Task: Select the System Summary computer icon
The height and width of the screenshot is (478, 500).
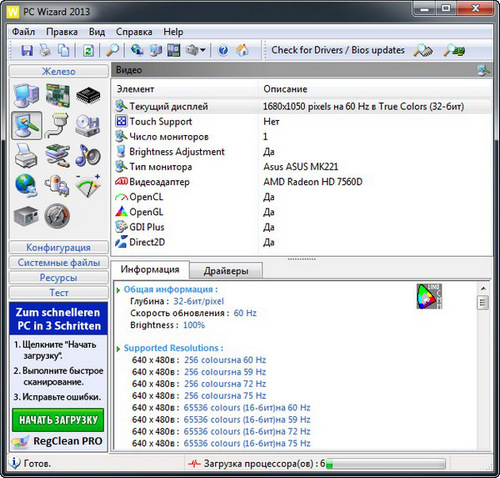Action: pyautogui.click(x=26, y=95)
